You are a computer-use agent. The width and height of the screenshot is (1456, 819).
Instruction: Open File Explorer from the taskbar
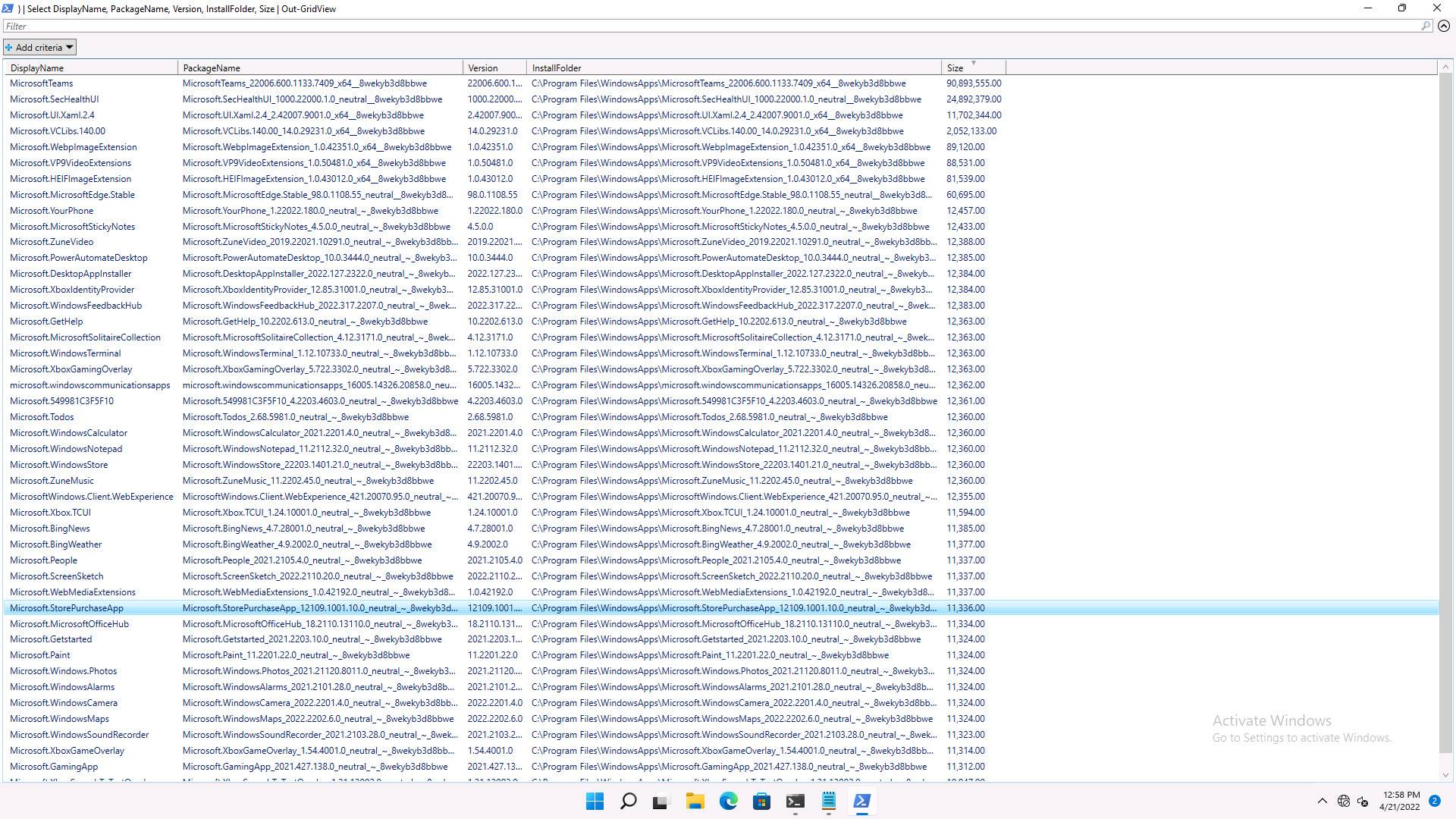pyautogui.click(x=695, y=801)
